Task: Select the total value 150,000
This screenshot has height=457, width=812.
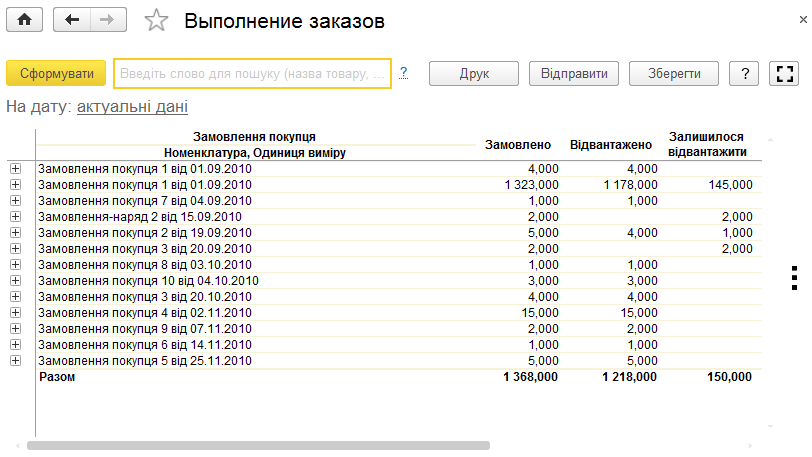Action: click(729, 377)
